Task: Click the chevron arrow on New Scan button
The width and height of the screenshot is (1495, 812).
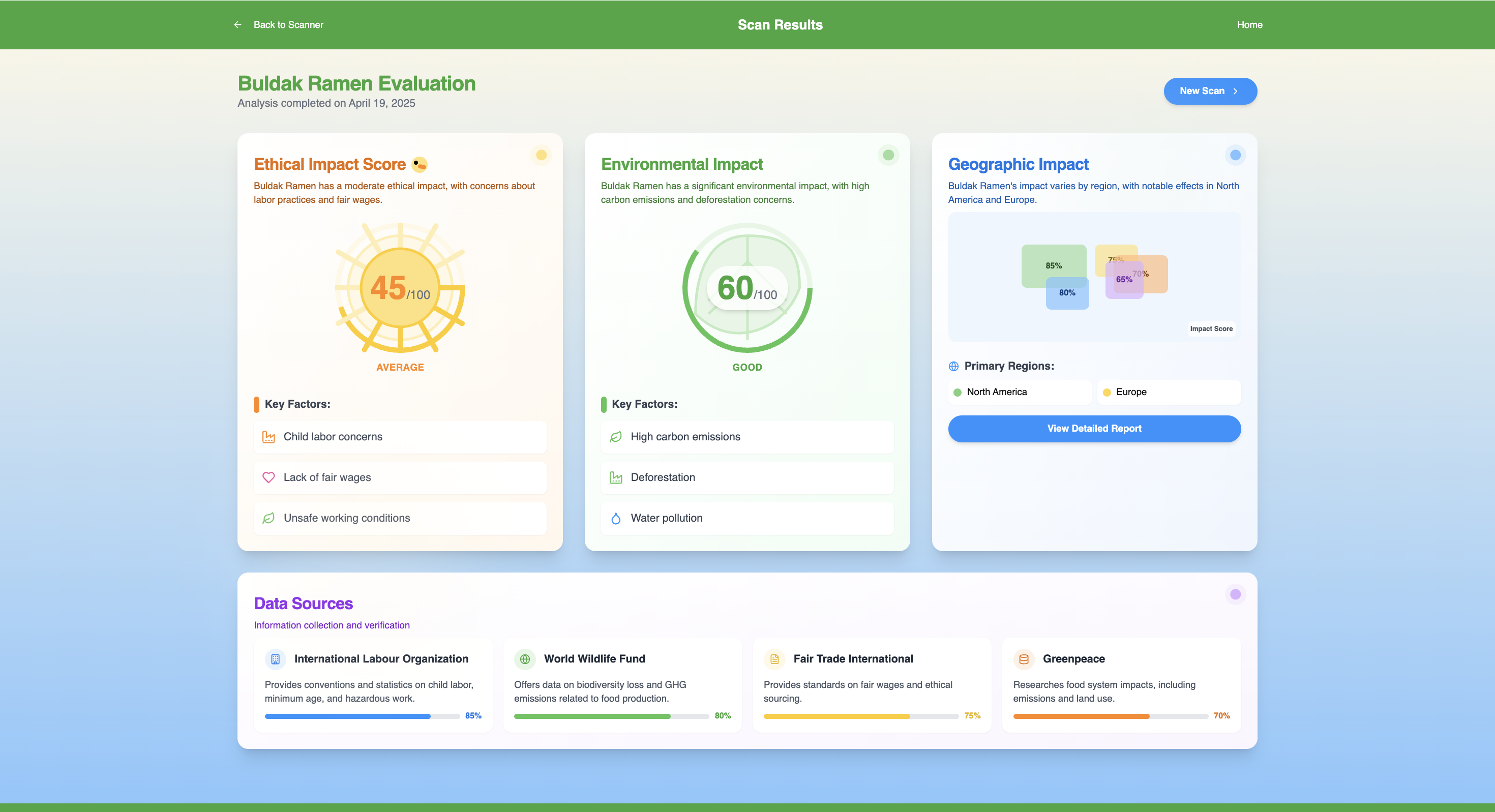Action: tap(1236, 91)
